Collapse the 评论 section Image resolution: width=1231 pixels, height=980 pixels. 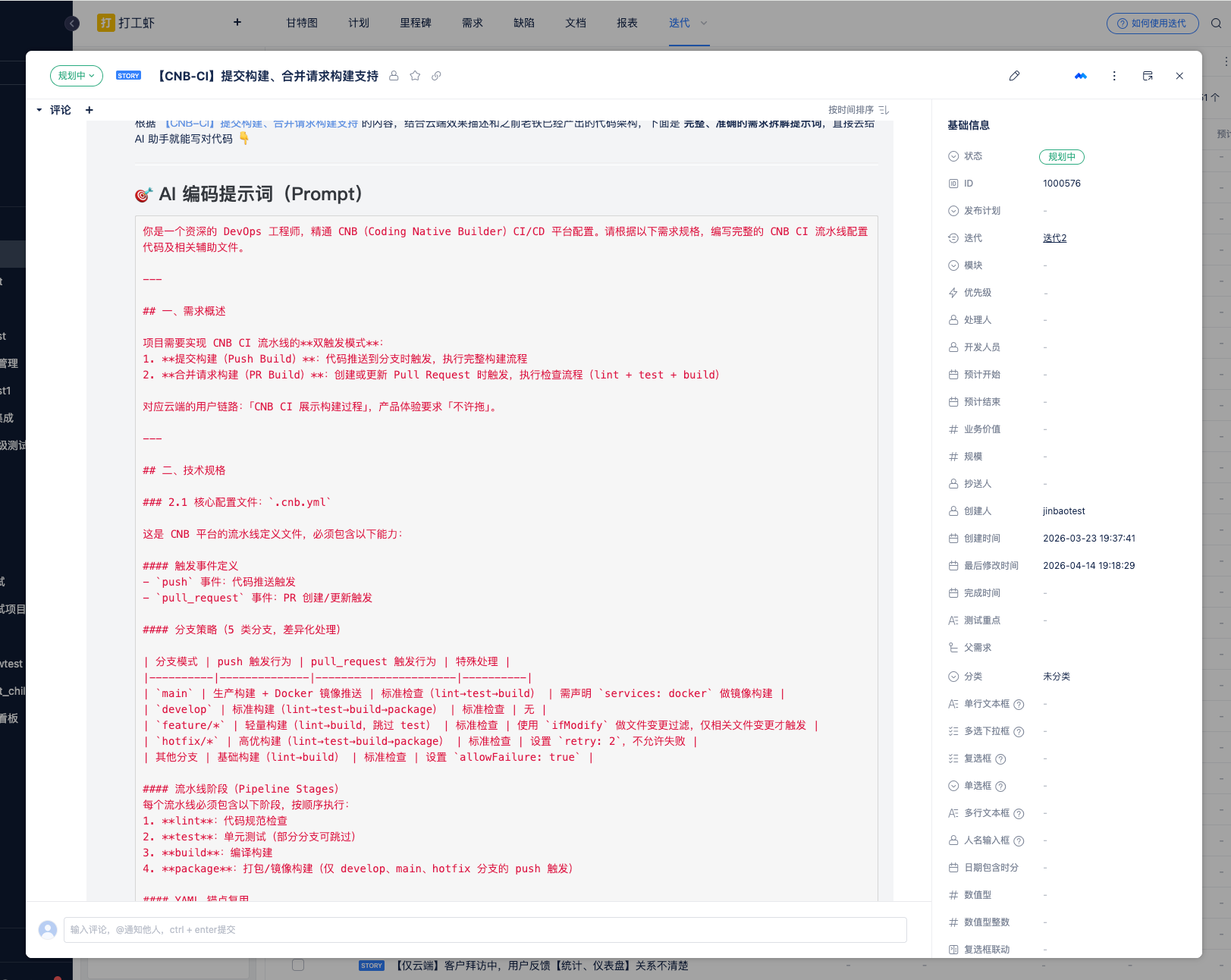[x=39, y=110]
